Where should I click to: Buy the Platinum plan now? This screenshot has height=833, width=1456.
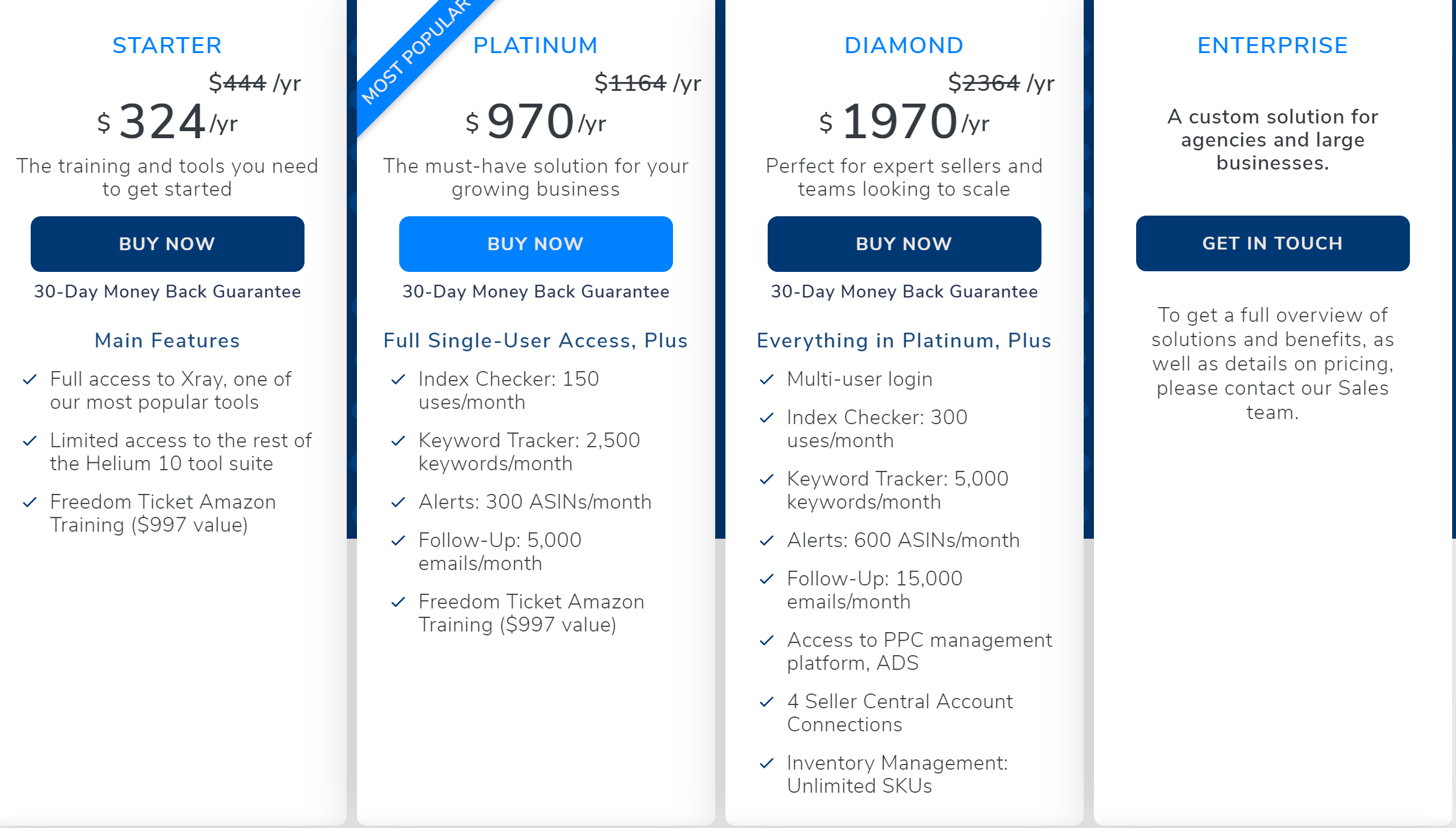pos(536,244)
